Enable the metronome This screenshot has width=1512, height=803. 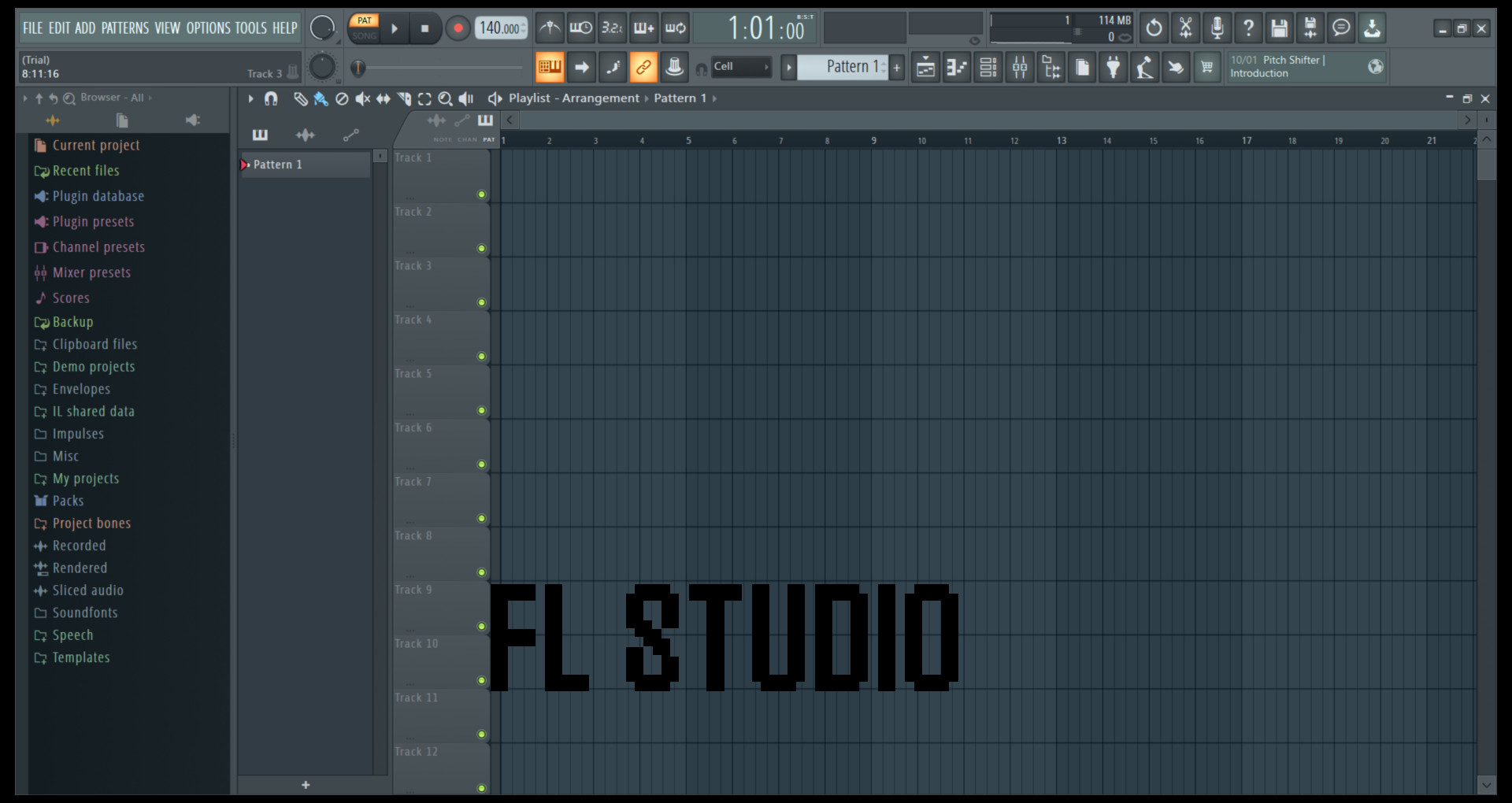pyautogui.click(x=550, y=28)
